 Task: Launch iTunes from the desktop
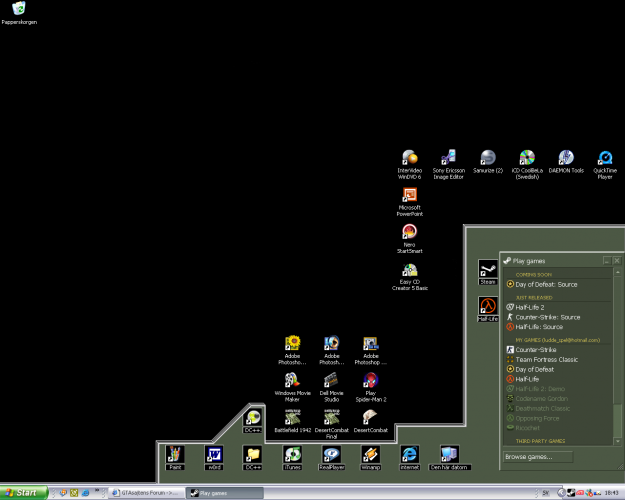pyautogui.click(x=292, y=454)
